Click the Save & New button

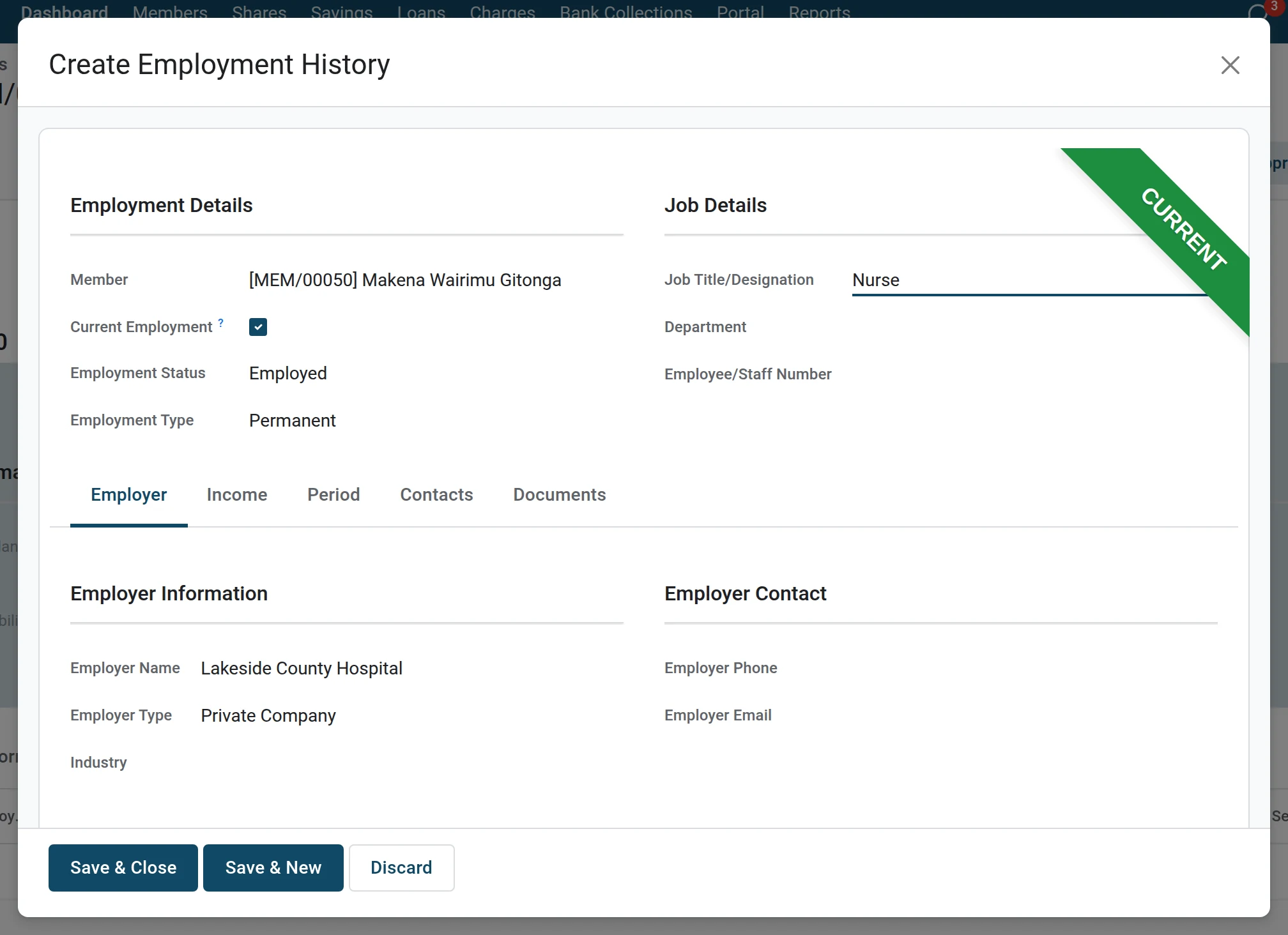pyautogui.click(x=273, y=868)
